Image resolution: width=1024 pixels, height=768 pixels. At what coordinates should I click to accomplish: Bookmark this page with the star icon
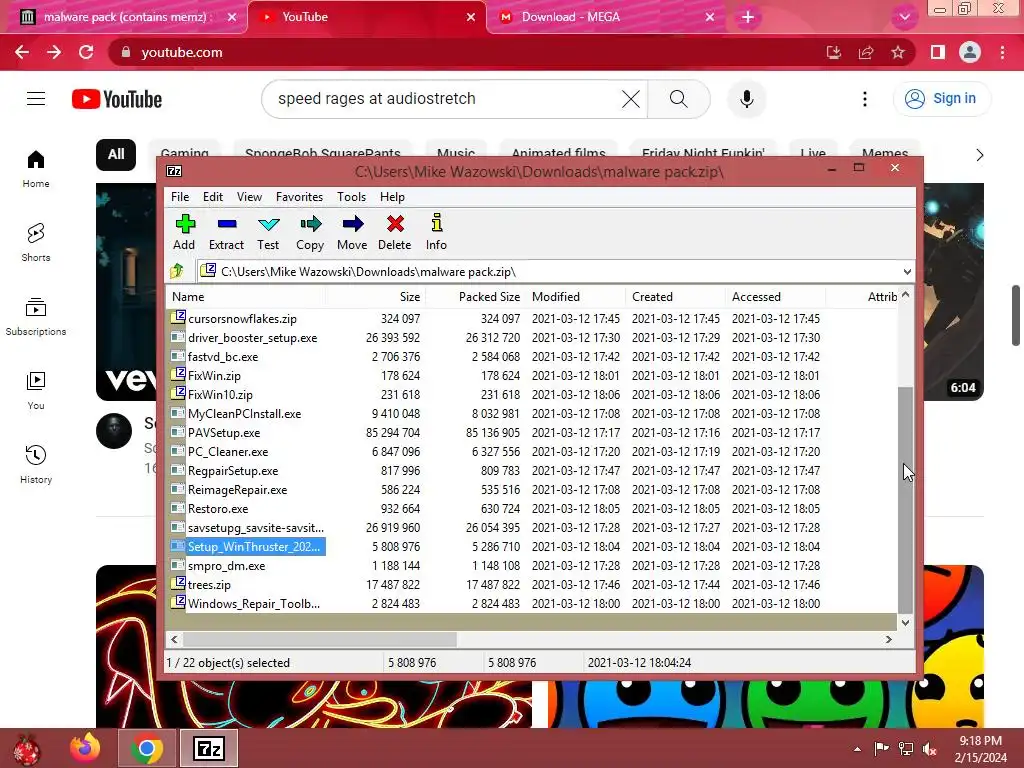[898, 52]
